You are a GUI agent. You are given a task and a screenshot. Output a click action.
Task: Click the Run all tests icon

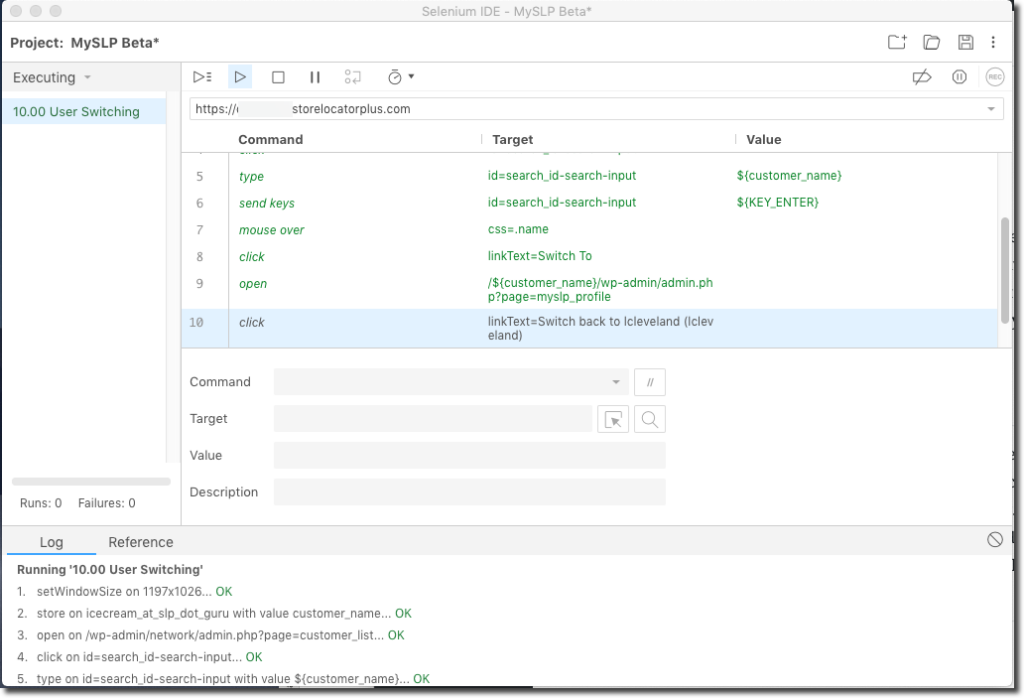pyautogui.click(x=202, y=77)
